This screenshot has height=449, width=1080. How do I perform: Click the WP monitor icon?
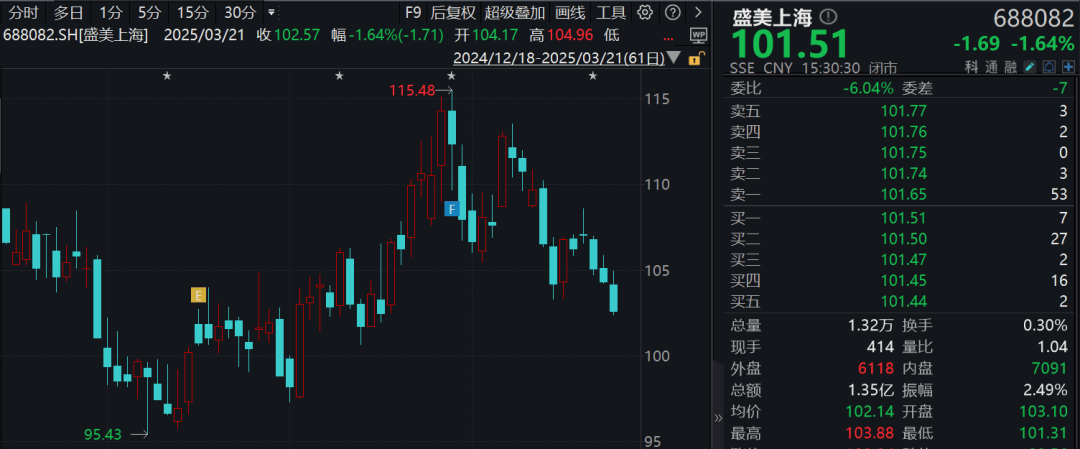pyautogui.click(x=698, y=35)
